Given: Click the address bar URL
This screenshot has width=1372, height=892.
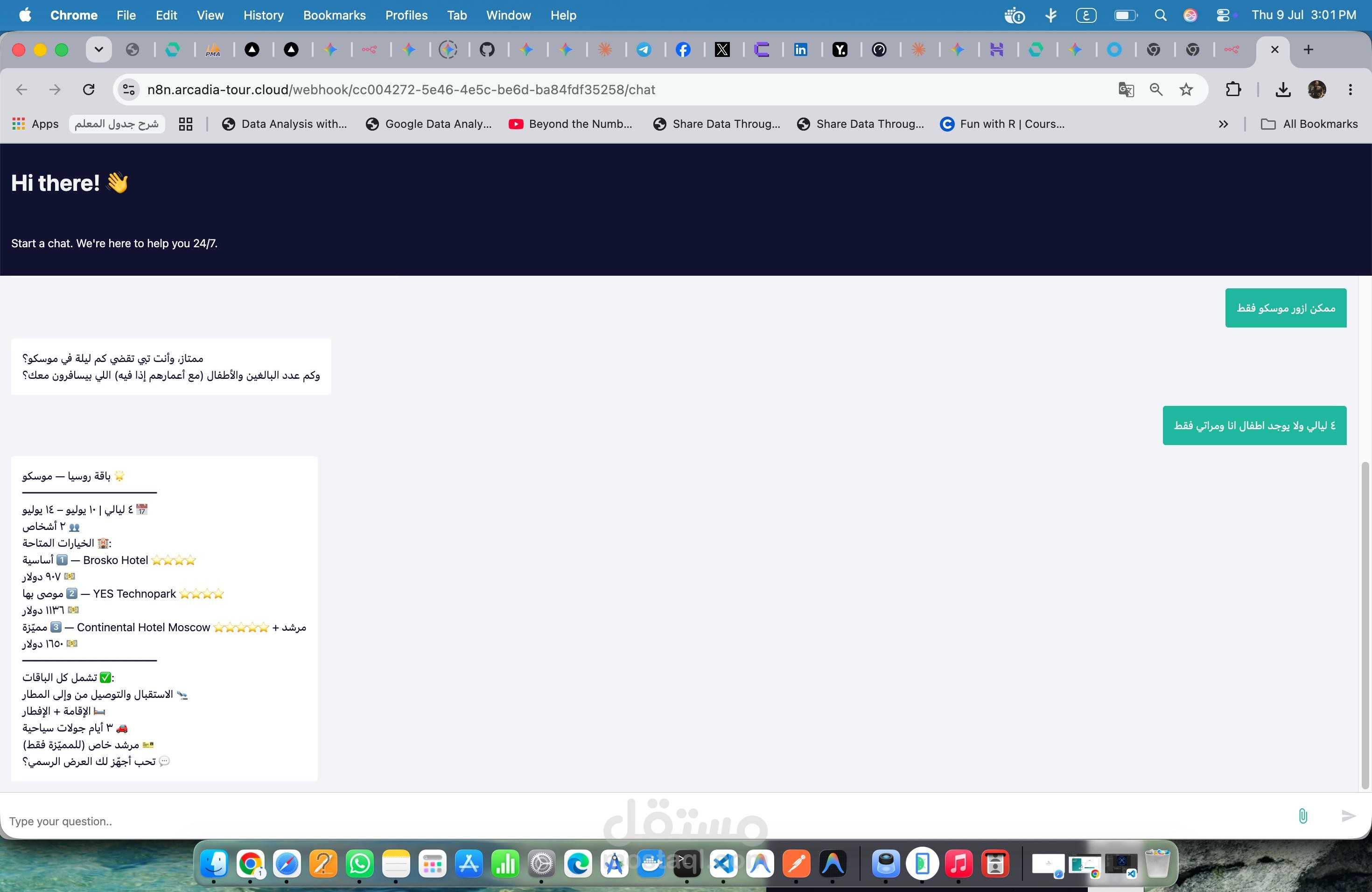Looking at the screenshot, I should [401, 90].
